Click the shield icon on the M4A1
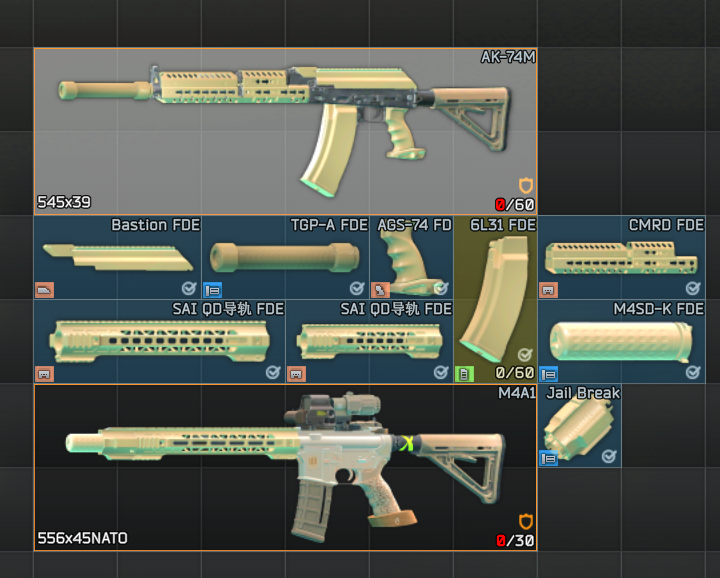720x578 pixels. click(x=526, y=522)
